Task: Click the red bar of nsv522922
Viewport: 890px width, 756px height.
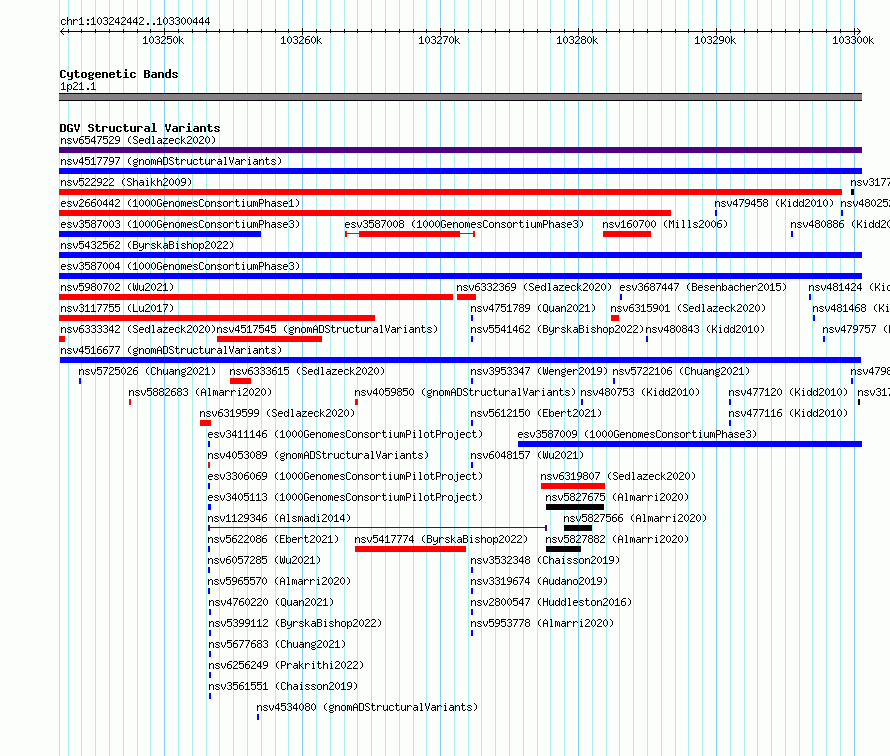Action: point(450,192)
